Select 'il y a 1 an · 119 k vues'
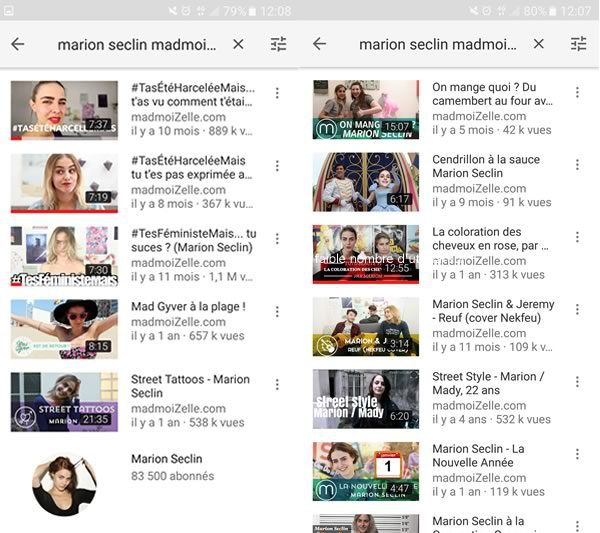The height and width of the screenshot is (533, 600). [488, 492]
